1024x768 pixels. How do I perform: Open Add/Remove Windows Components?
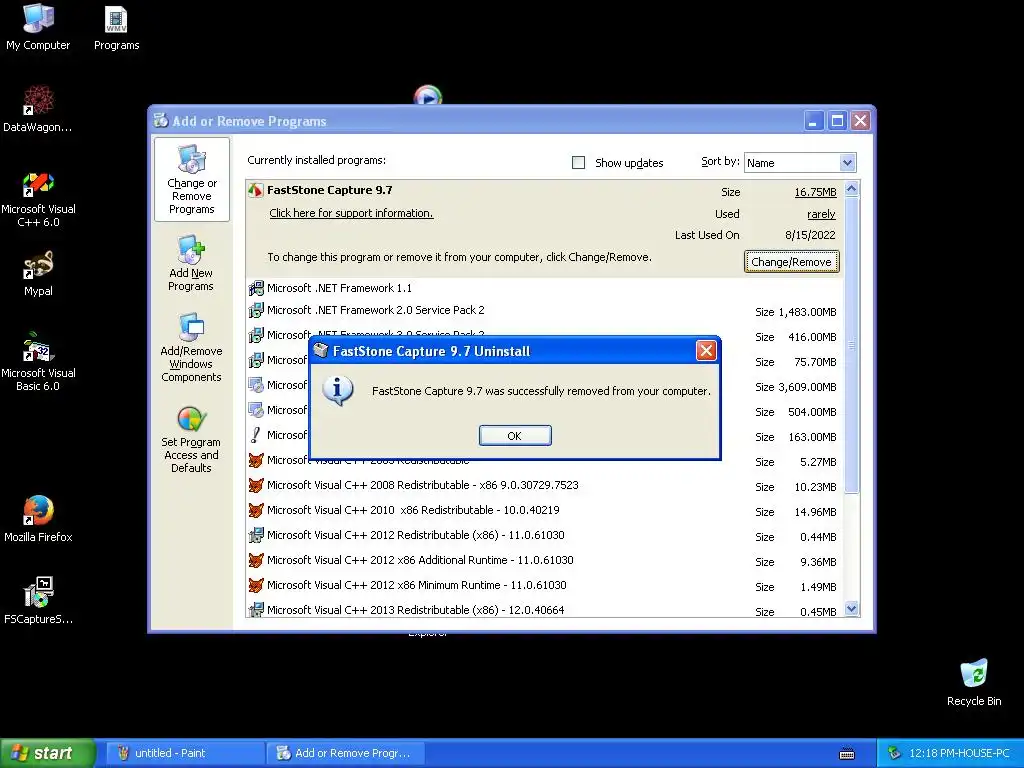[x=191, y=348]
